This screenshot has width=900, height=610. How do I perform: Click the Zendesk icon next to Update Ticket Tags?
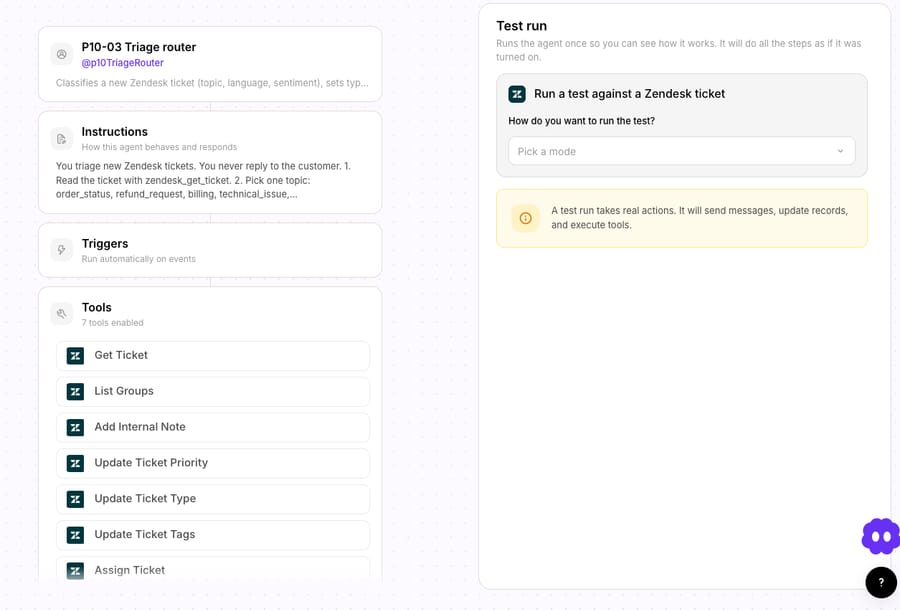click(75, 535)
